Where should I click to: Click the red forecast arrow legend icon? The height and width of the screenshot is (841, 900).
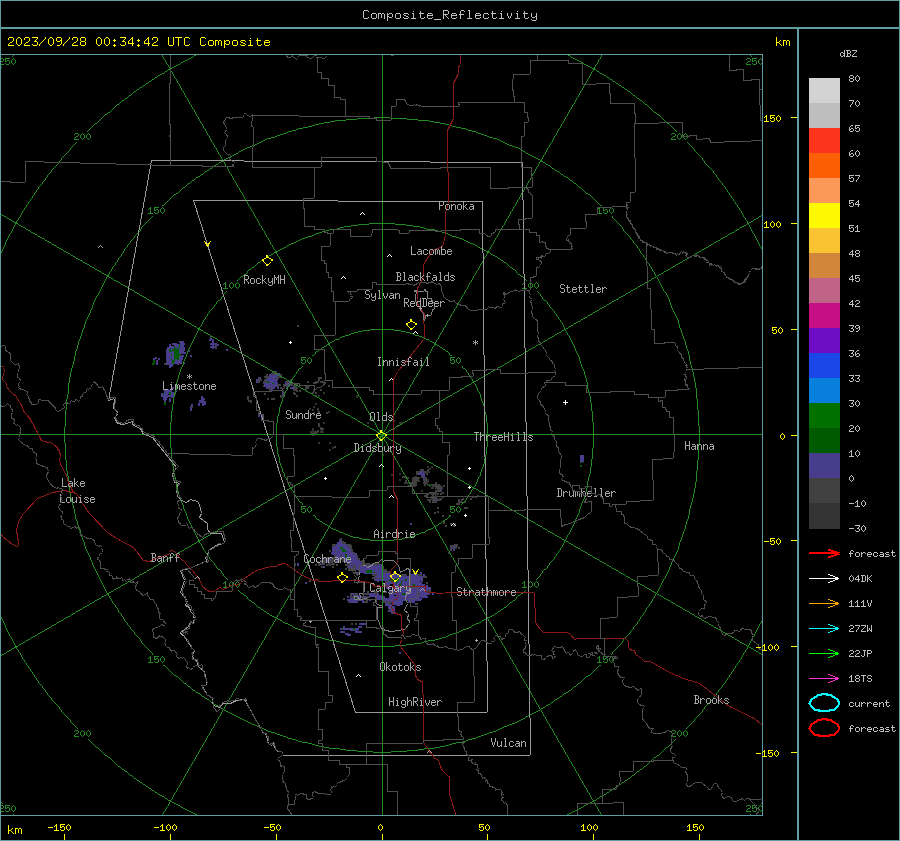tap(824, 553)
